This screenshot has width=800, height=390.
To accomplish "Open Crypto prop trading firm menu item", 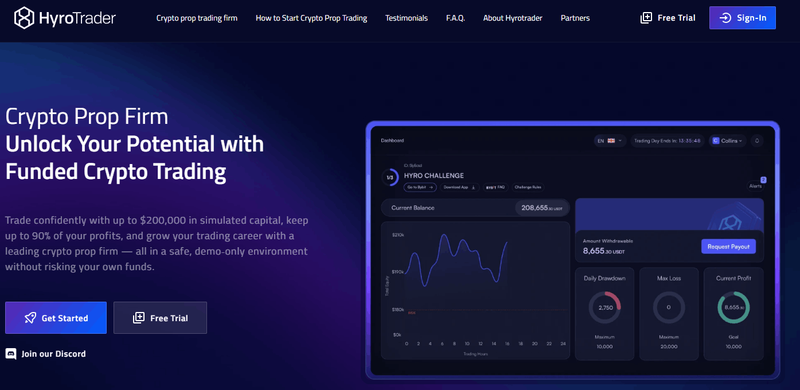I will click(x=197, y=18).
